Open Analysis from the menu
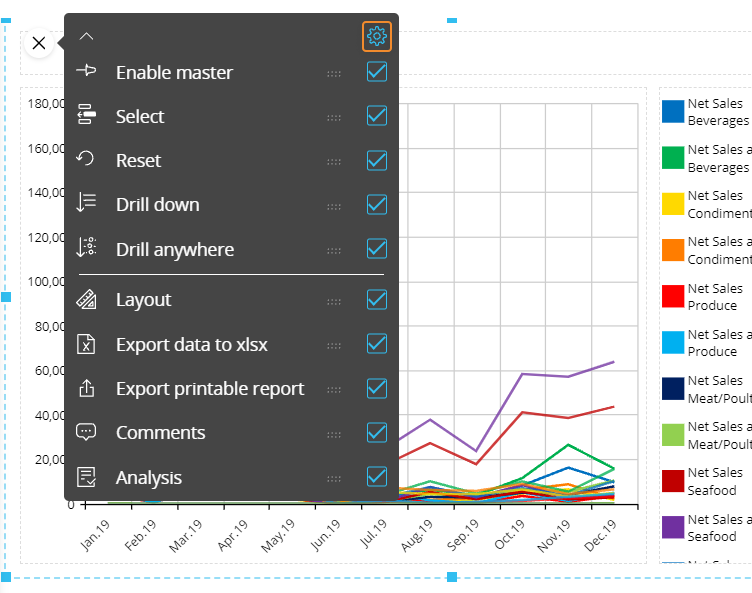752x593 pixels. point(149,478)
